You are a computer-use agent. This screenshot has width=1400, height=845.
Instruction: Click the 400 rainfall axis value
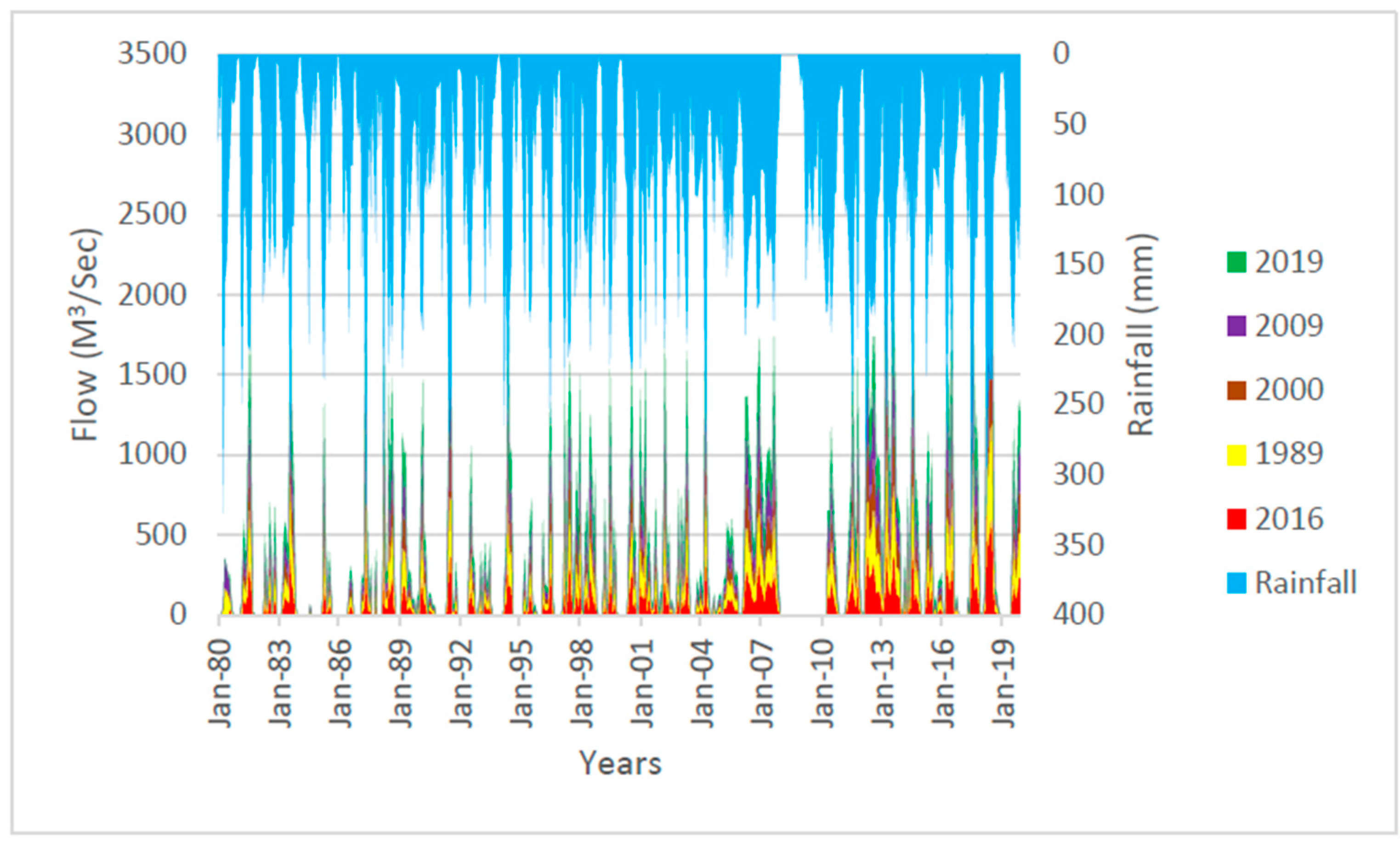coord(1078,614)
